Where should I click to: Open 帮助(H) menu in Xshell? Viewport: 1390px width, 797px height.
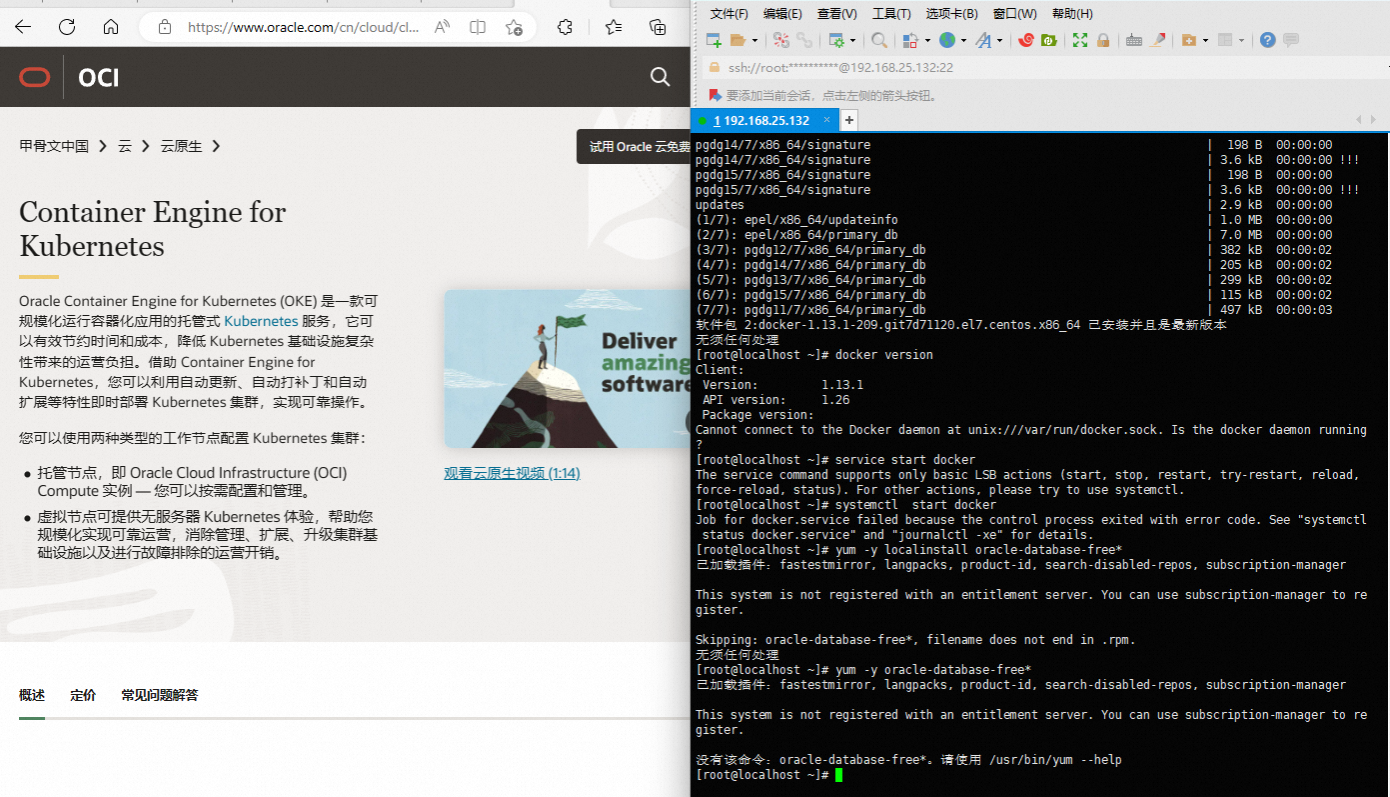tap(1072, 13)
